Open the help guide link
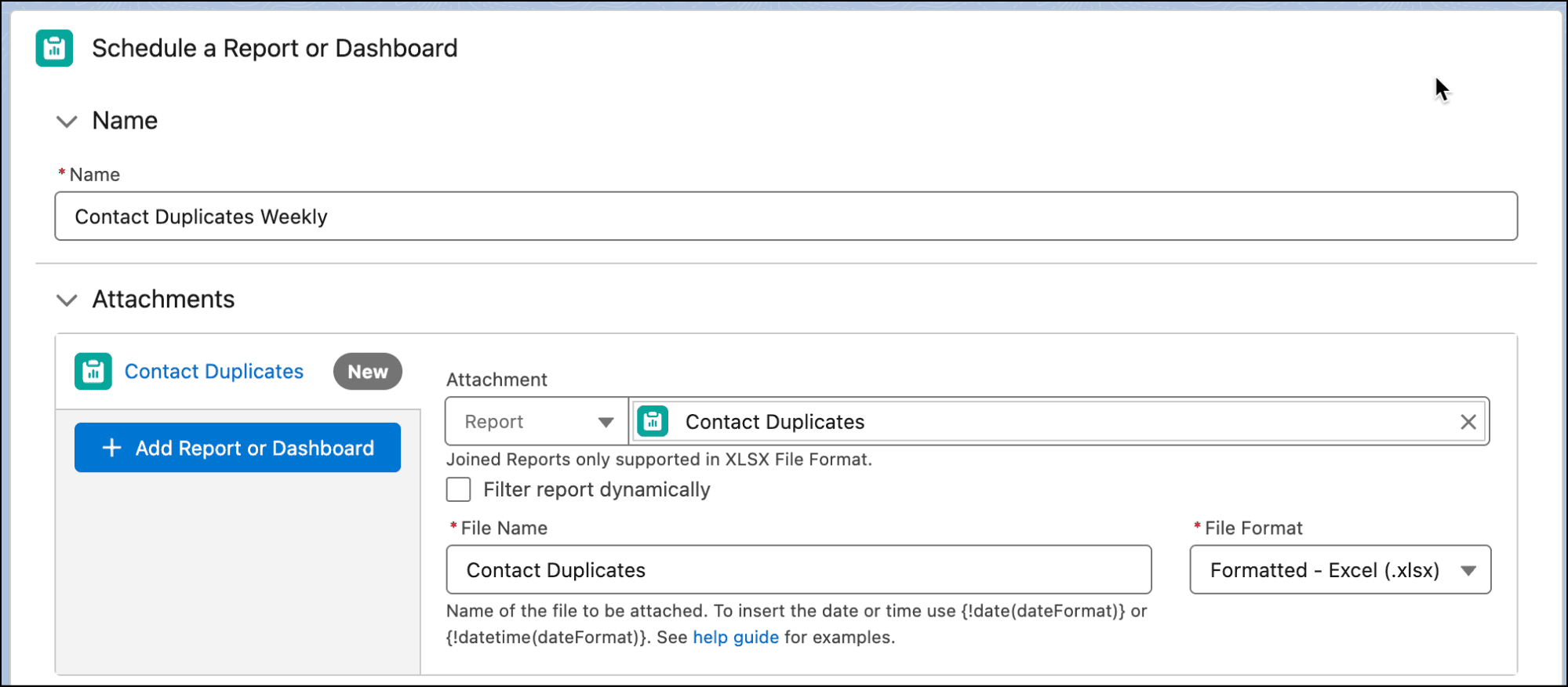 [736, 638]
